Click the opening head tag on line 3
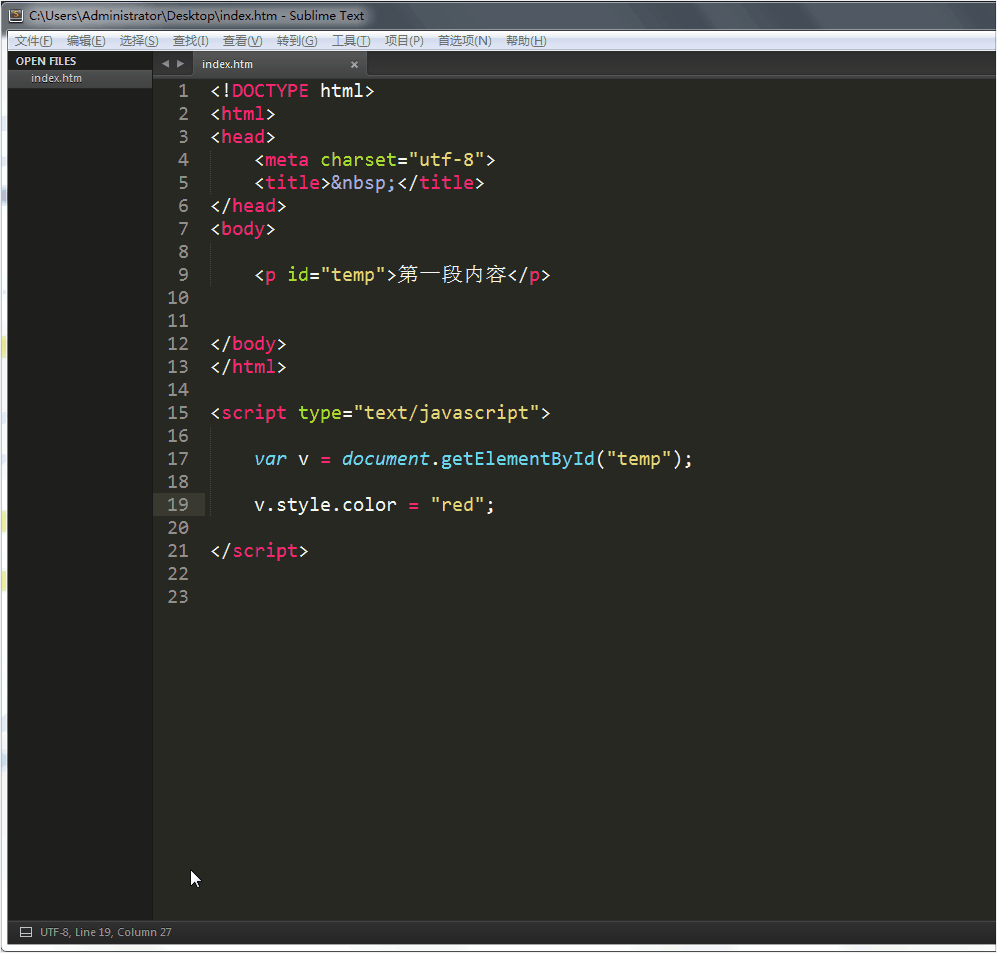The width and height of the screenshot is (997, 953). [243, 137]
